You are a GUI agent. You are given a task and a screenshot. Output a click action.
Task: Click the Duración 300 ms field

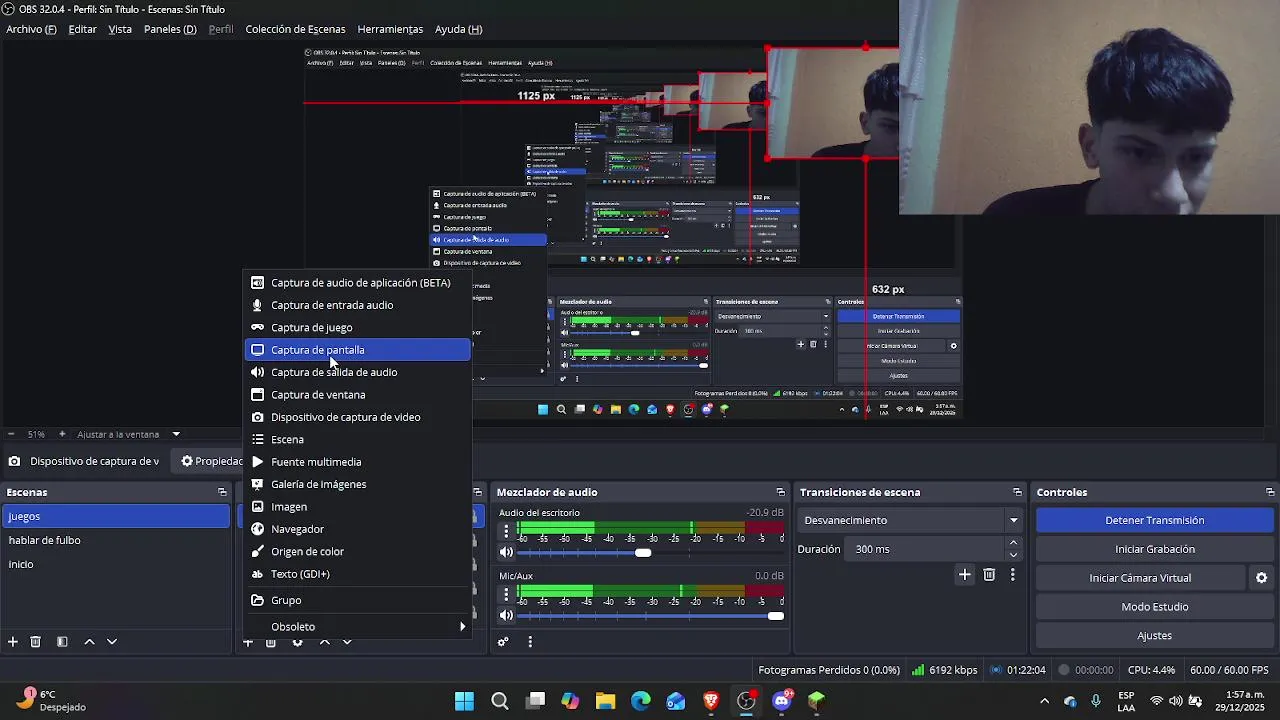click(x=925, y=549)
